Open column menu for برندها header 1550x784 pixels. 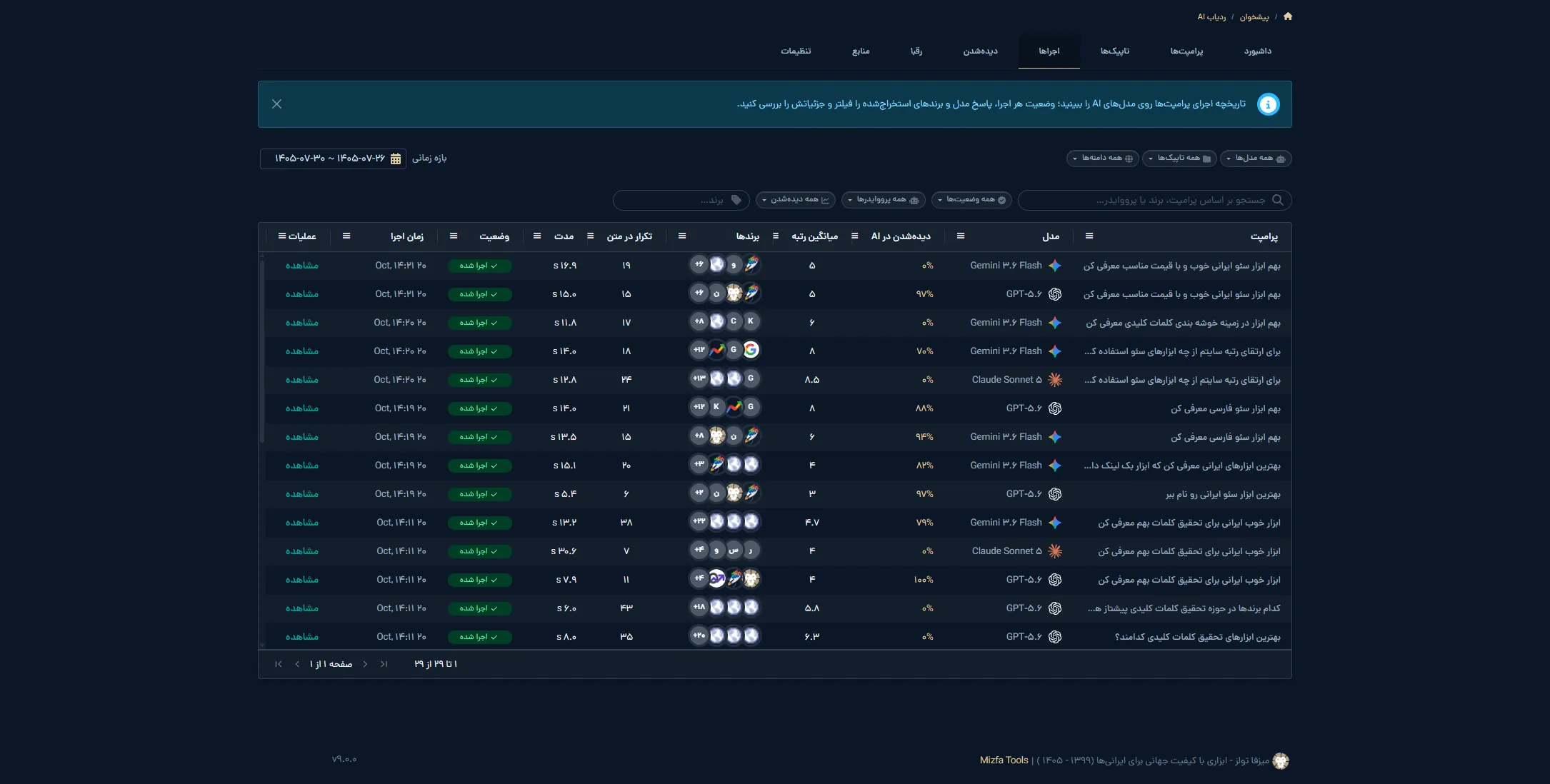pyautogui.click(x=682, y=236)
